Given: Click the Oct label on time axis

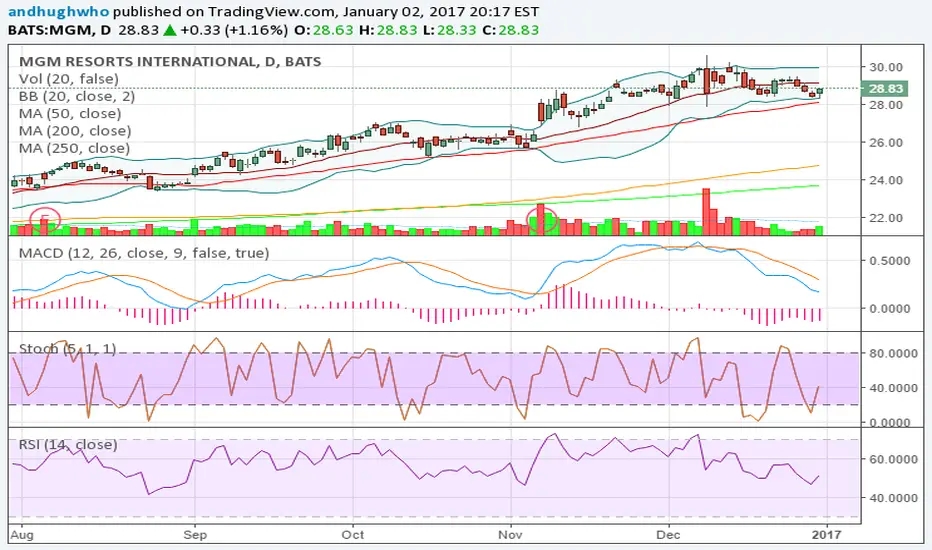Looking at the screenshot, I should 352,535.
